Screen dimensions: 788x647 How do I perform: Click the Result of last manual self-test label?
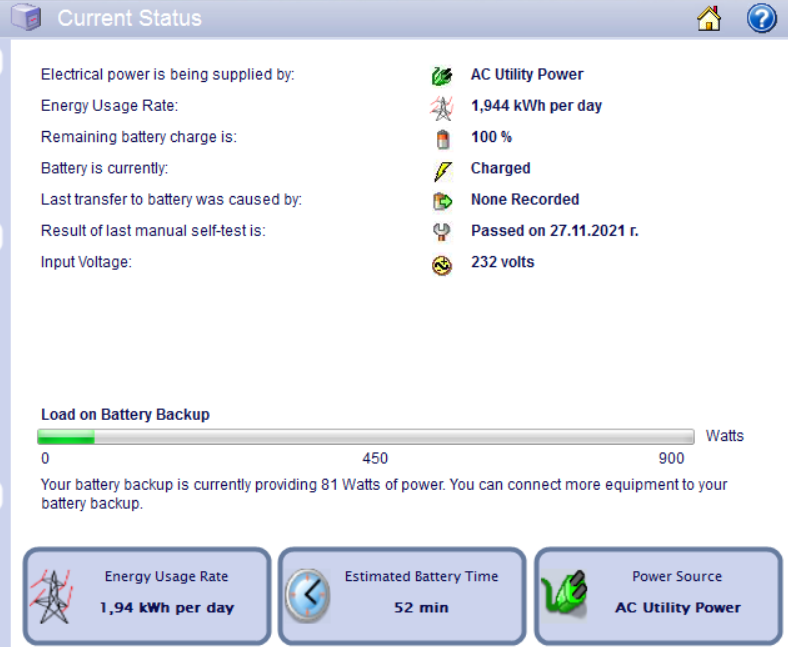153,231
